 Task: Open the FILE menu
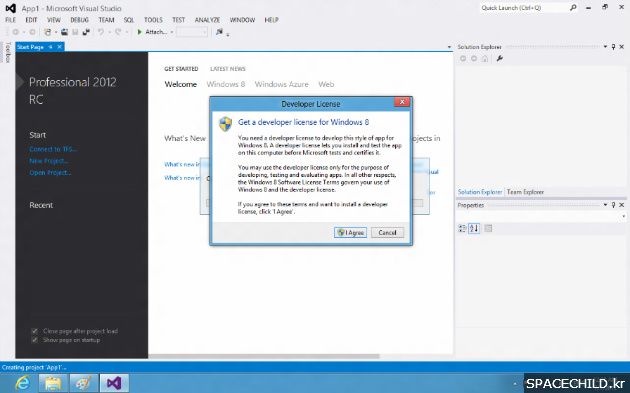pos(10,20)
